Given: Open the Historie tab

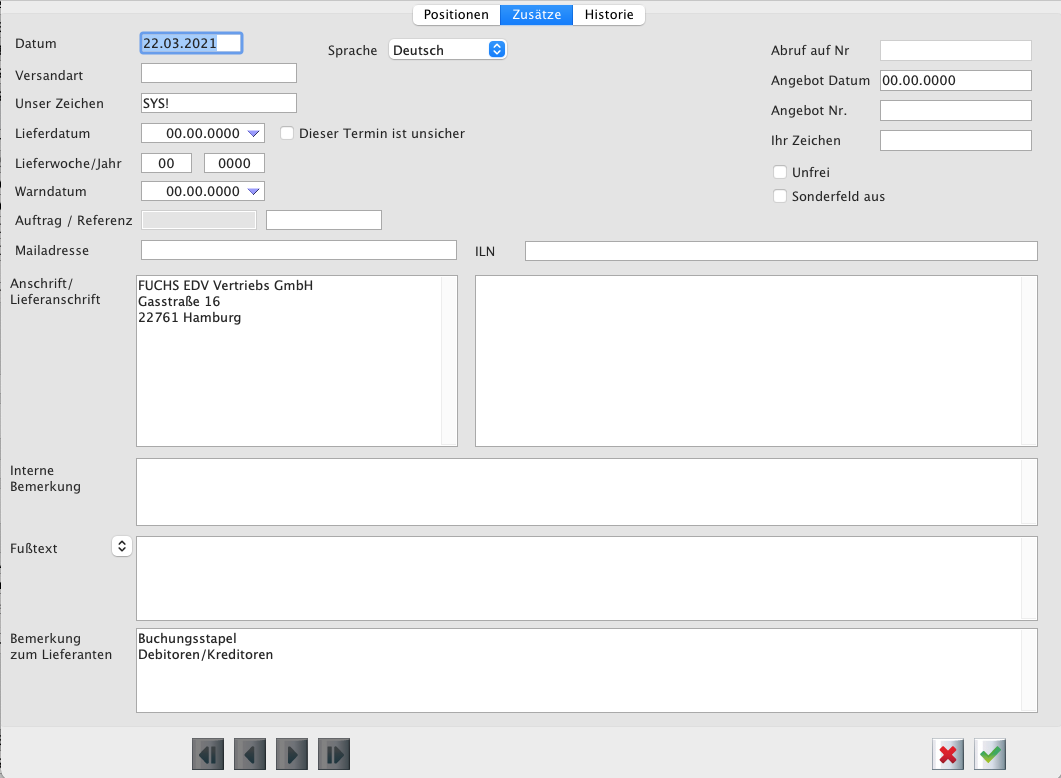Looking at the screenshot, I should click(x=609, y=15).
